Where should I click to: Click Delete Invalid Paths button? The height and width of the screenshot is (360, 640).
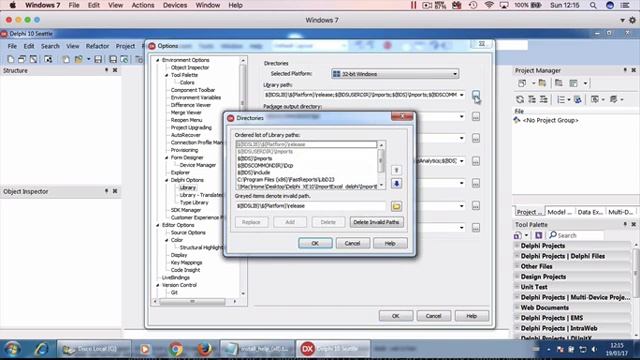(376, 222)
